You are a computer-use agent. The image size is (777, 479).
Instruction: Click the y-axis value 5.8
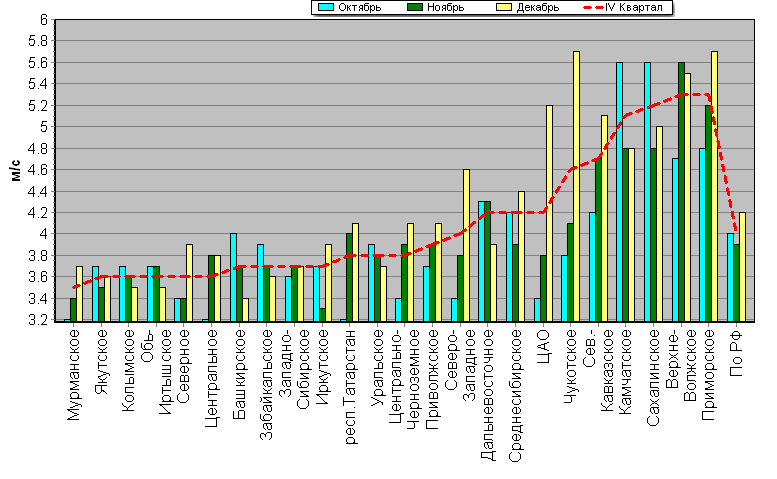(x=38, y=42)
